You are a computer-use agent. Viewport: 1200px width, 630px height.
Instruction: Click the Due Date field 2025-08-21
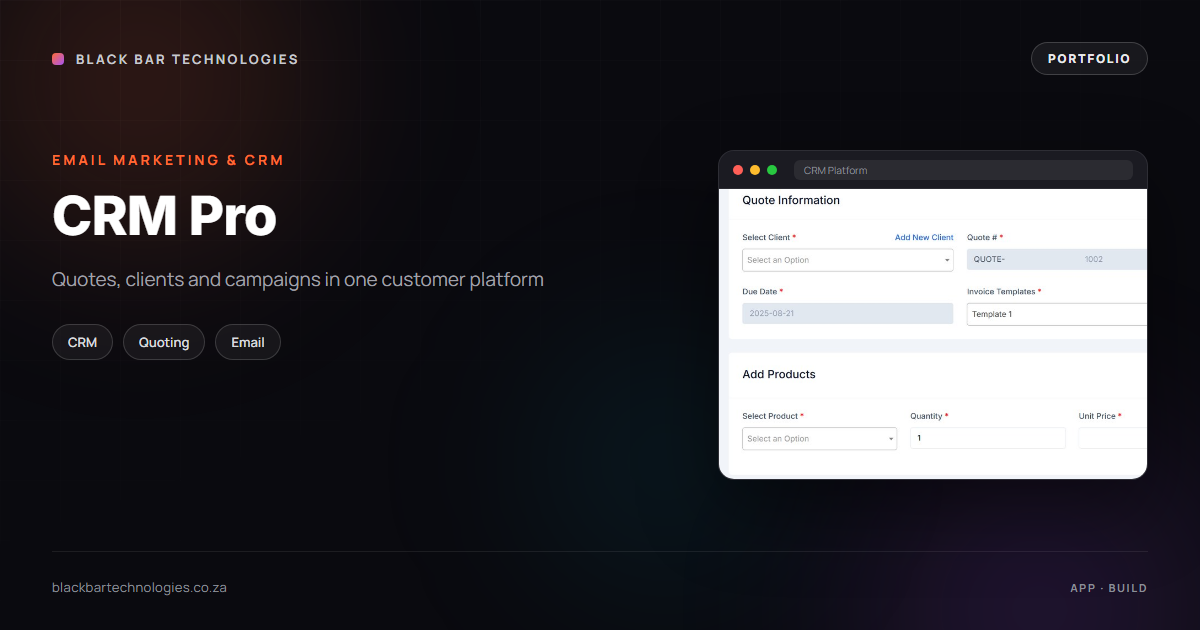(x=848, y=314)
